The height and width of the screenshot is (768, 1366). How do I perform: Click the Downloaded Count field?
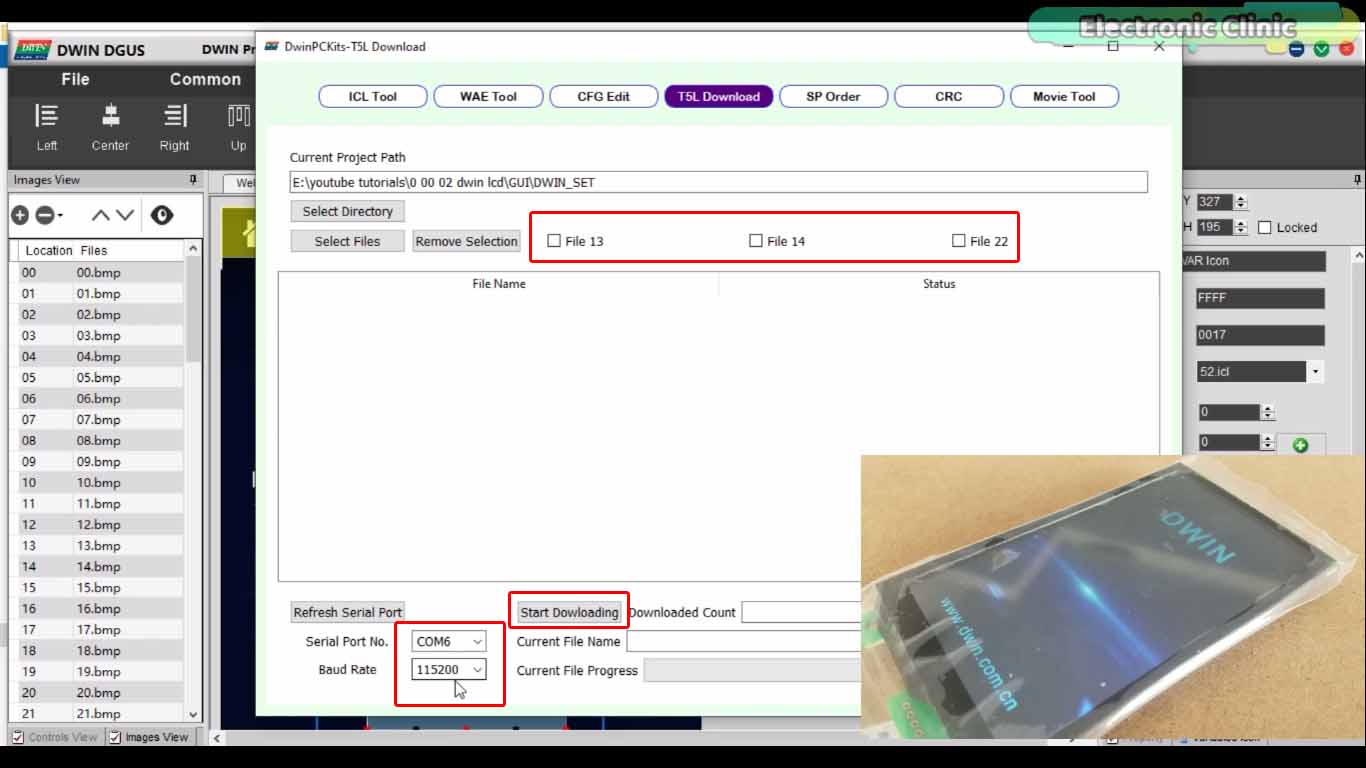[801, 612]
